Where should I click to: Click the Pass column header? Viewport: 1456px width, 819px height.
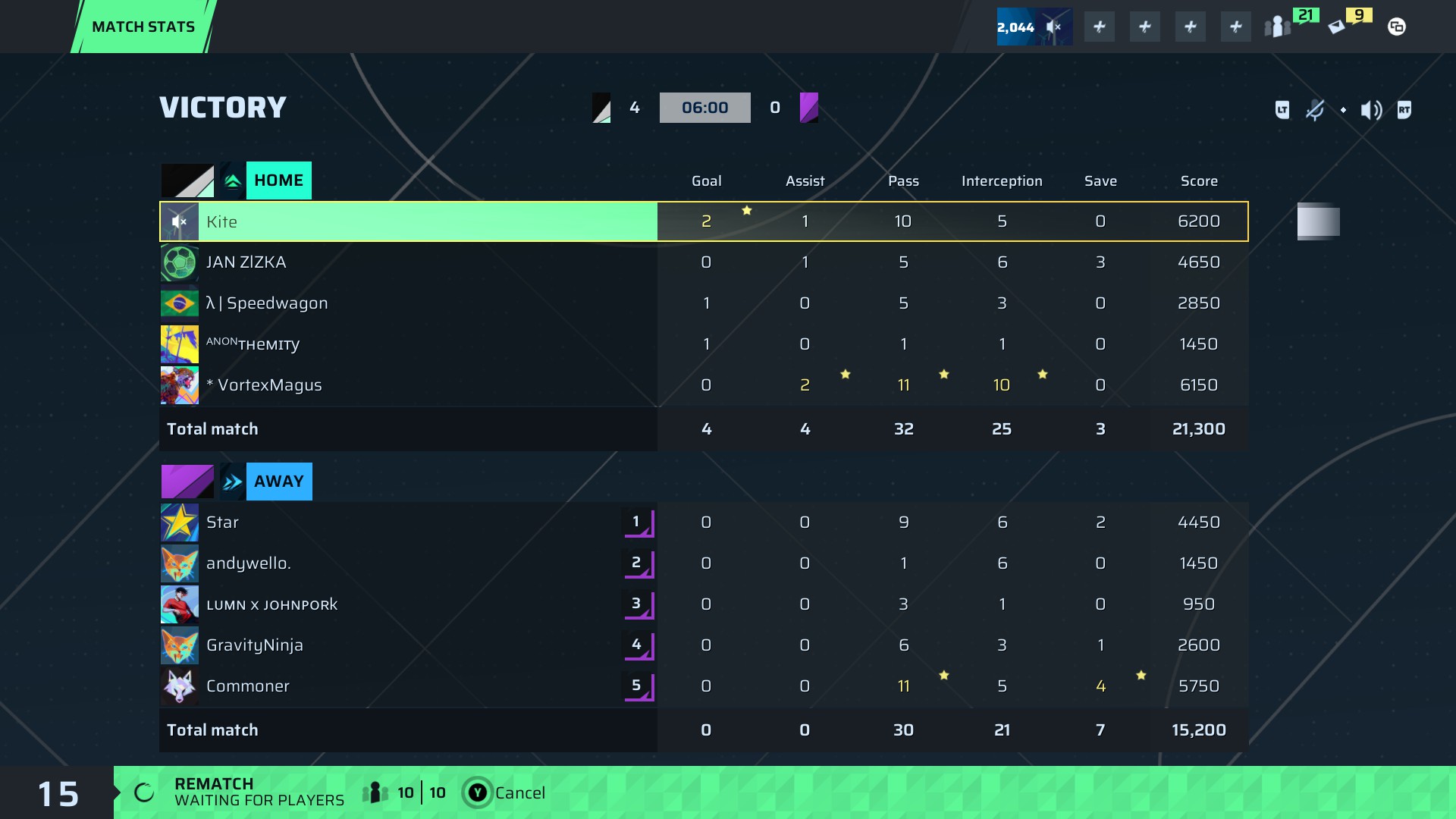click(903, 181)
